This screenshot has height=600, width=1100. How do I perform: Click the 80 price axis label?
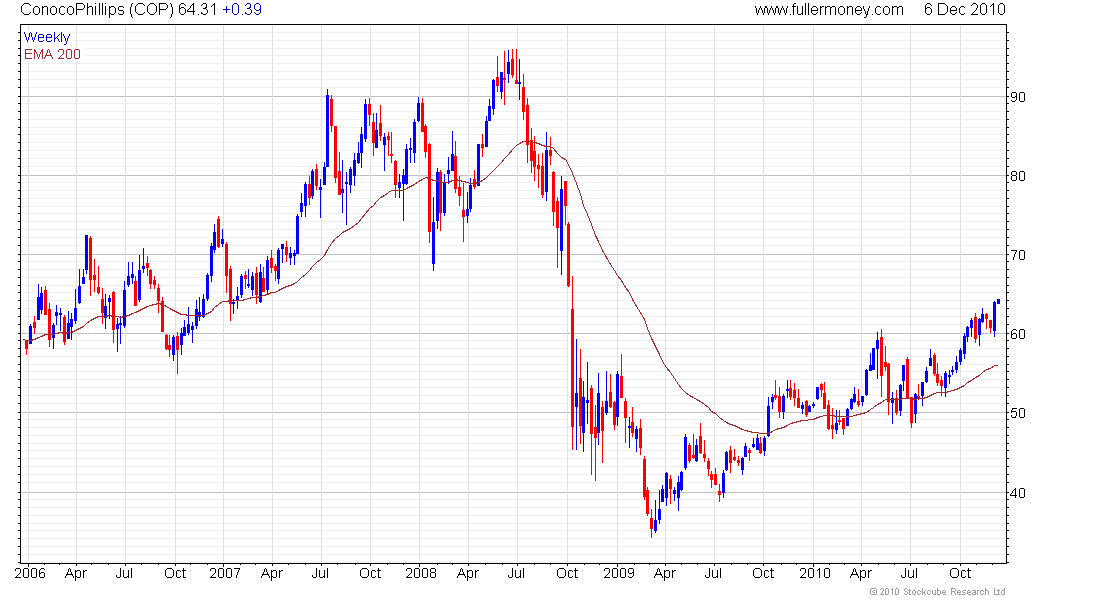click(1017, 176)
